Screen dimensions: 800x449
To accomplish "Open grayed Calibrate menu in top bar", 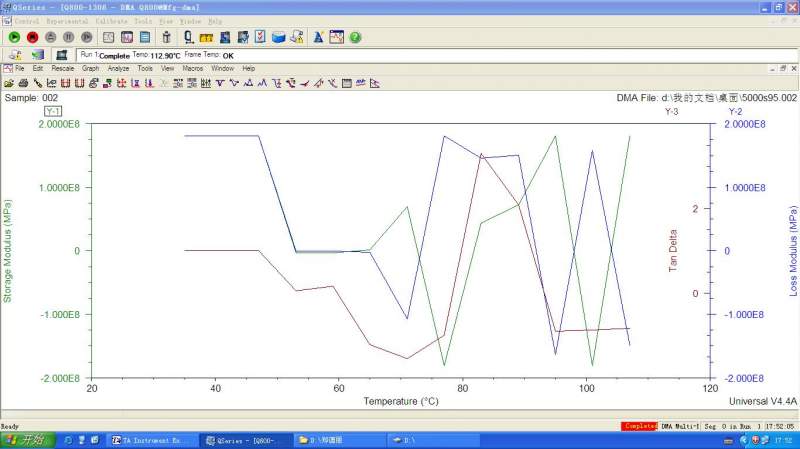I will pos(112,21).
